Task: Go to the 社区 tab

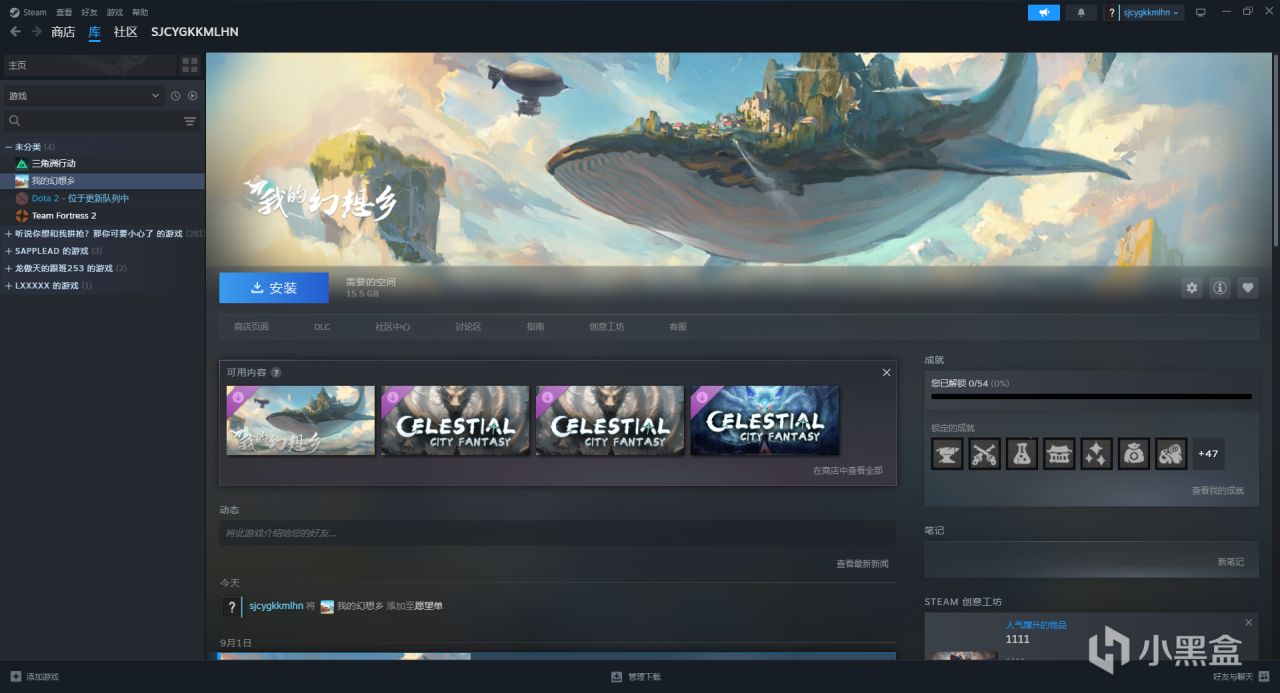Action: click(125, 32)
